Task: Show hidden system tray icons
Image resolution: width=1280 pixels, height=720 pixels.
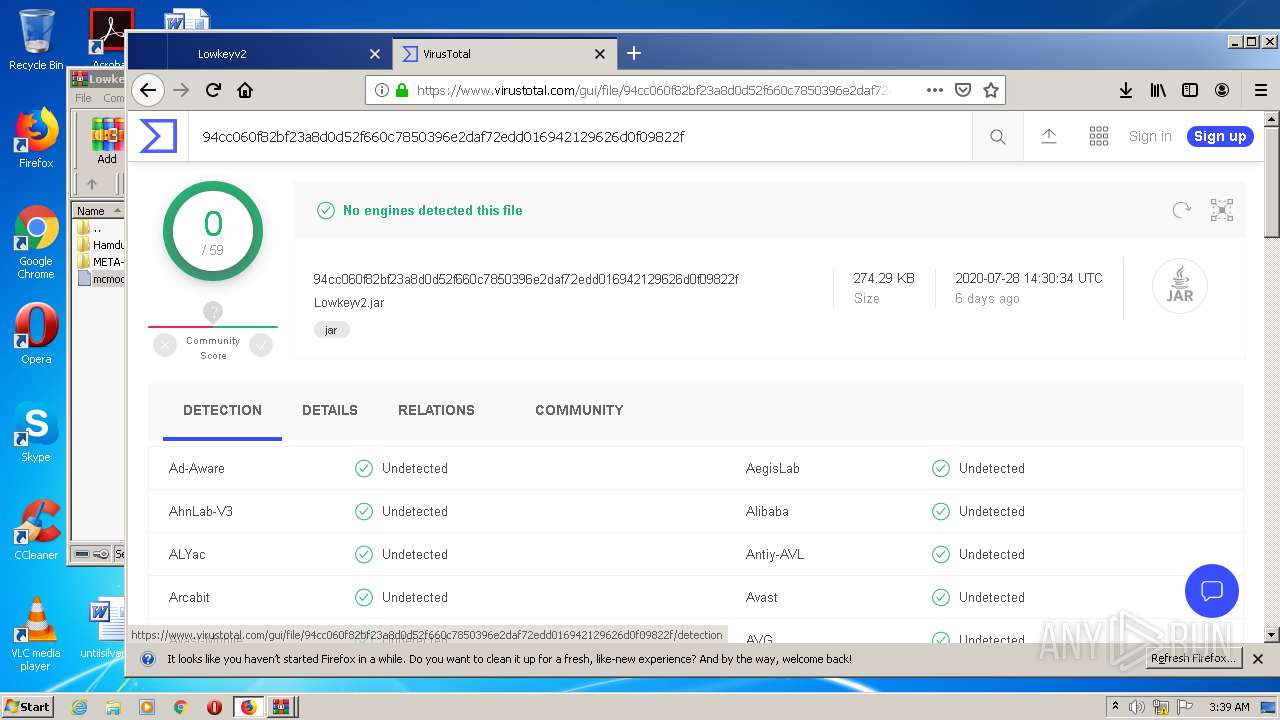Action: (1115, 707)
